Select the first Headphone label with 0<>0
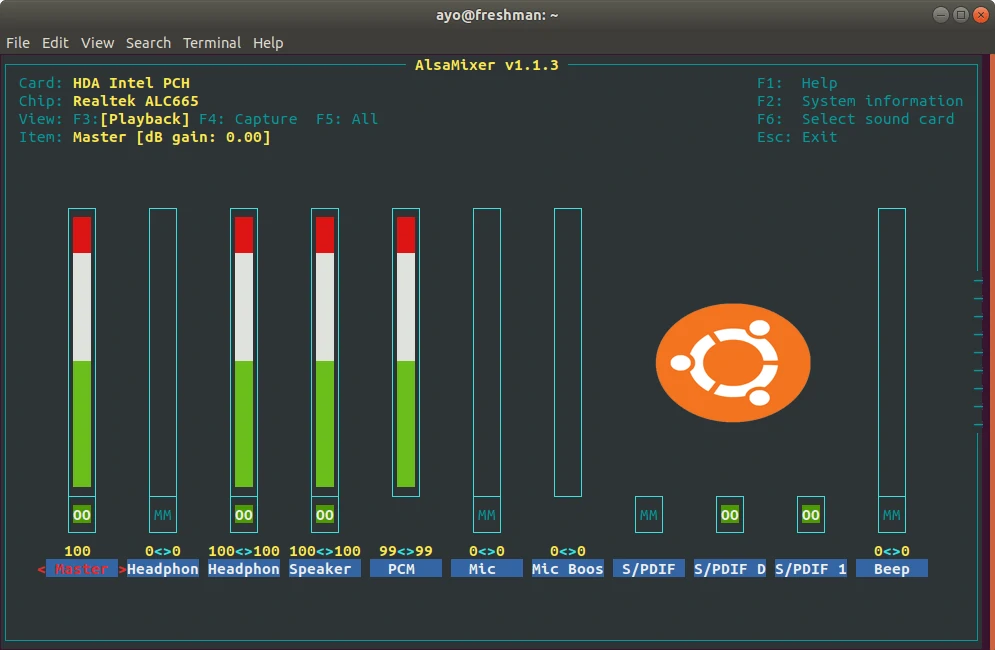The height and width of the screenshot is (650, 995). pyautogui.click(x=162, y=569)
